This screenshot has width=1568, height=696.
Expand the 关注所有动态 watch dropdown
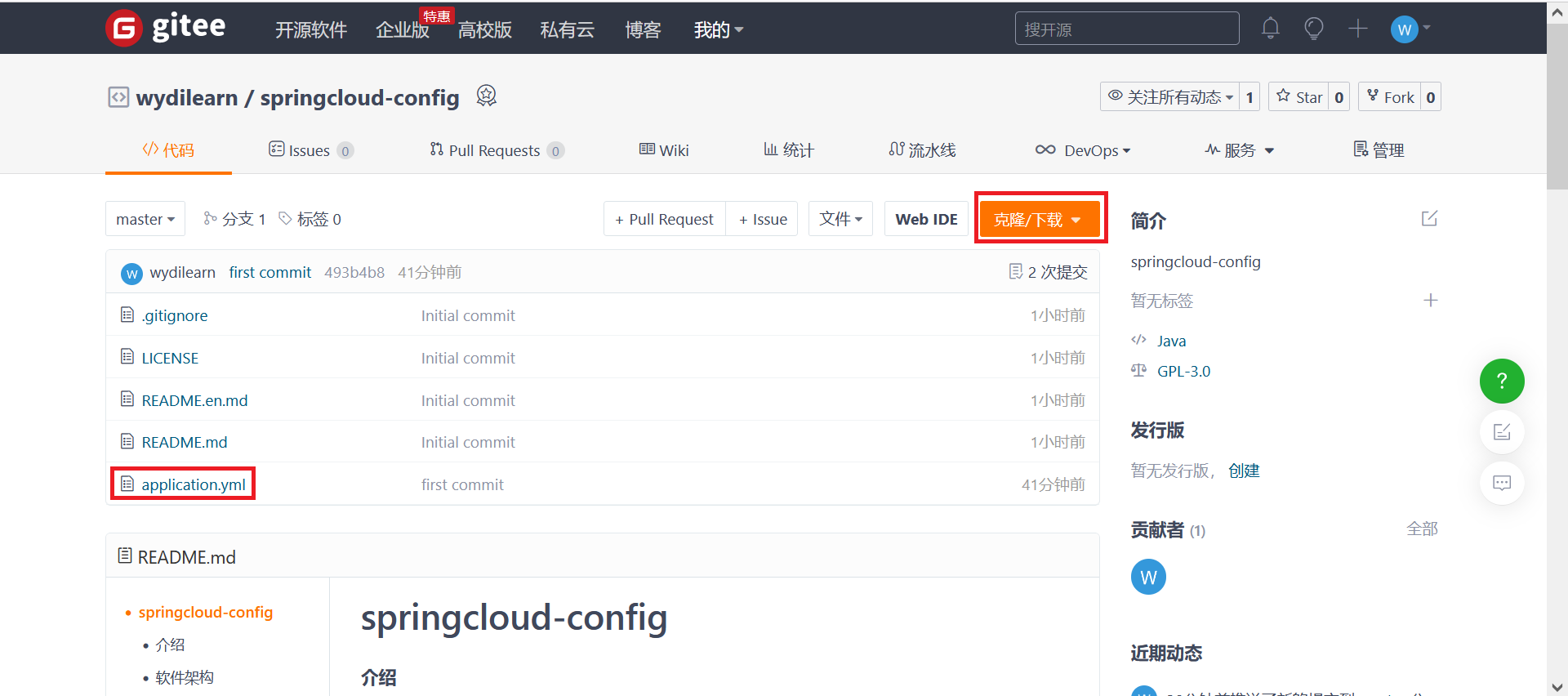1169,97
